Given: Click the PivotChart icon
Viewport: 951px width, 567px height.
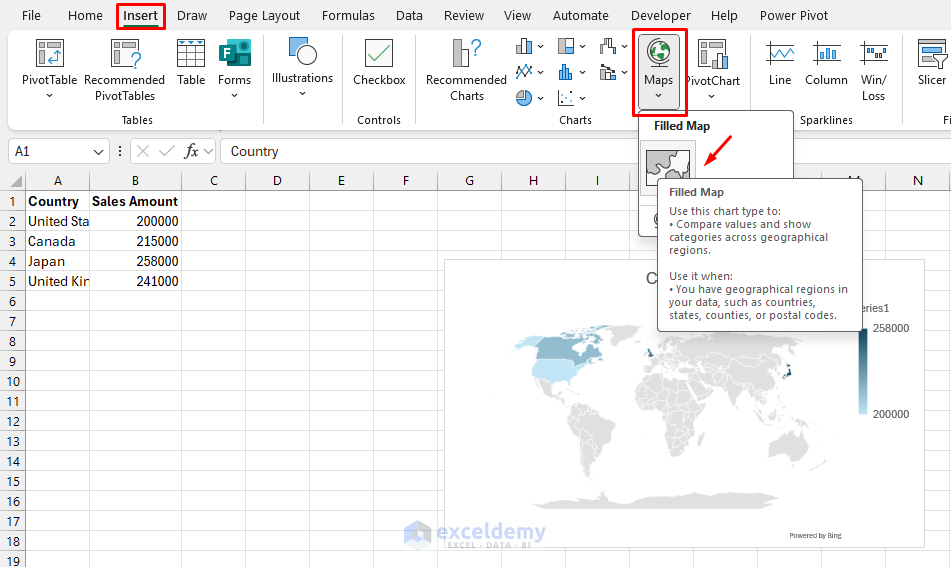Looking at the screenshot, I should click(x=712, y=53).
